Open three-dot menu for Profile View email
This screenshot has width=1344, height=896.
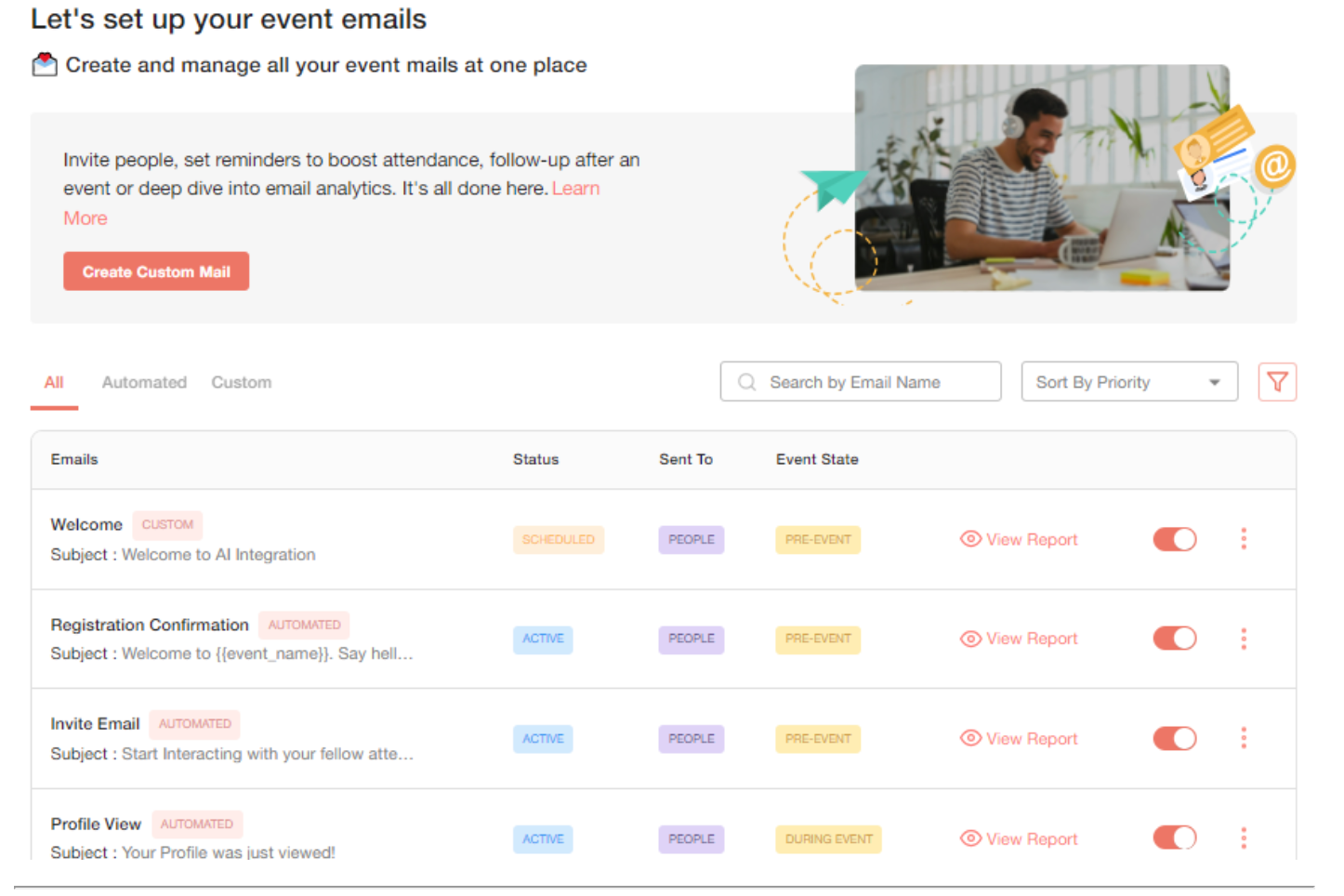pos(1243,838)
